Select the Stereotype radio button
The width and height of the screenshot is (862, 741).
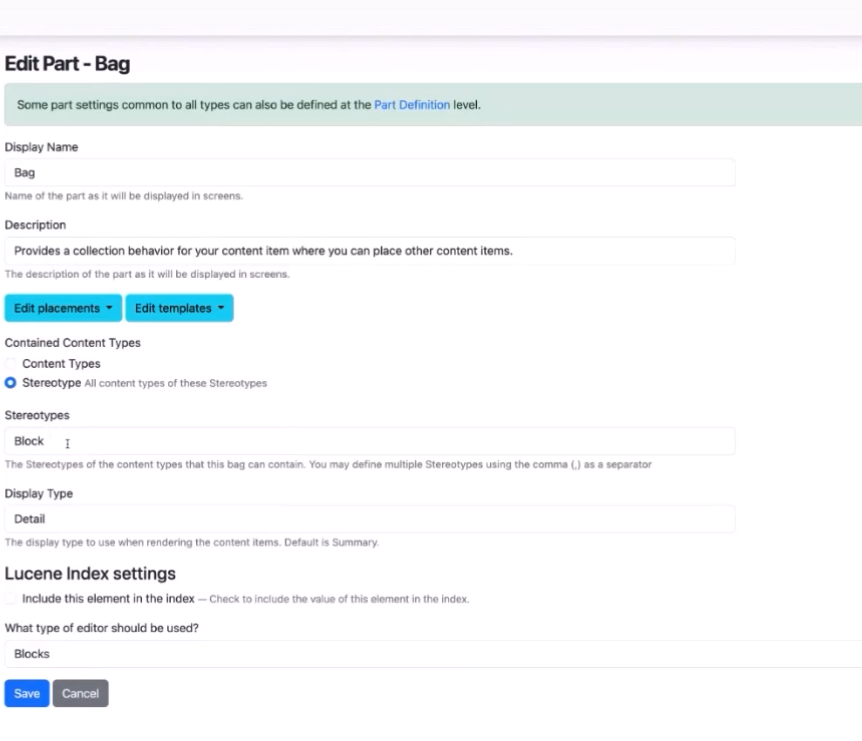click(10, 382)
